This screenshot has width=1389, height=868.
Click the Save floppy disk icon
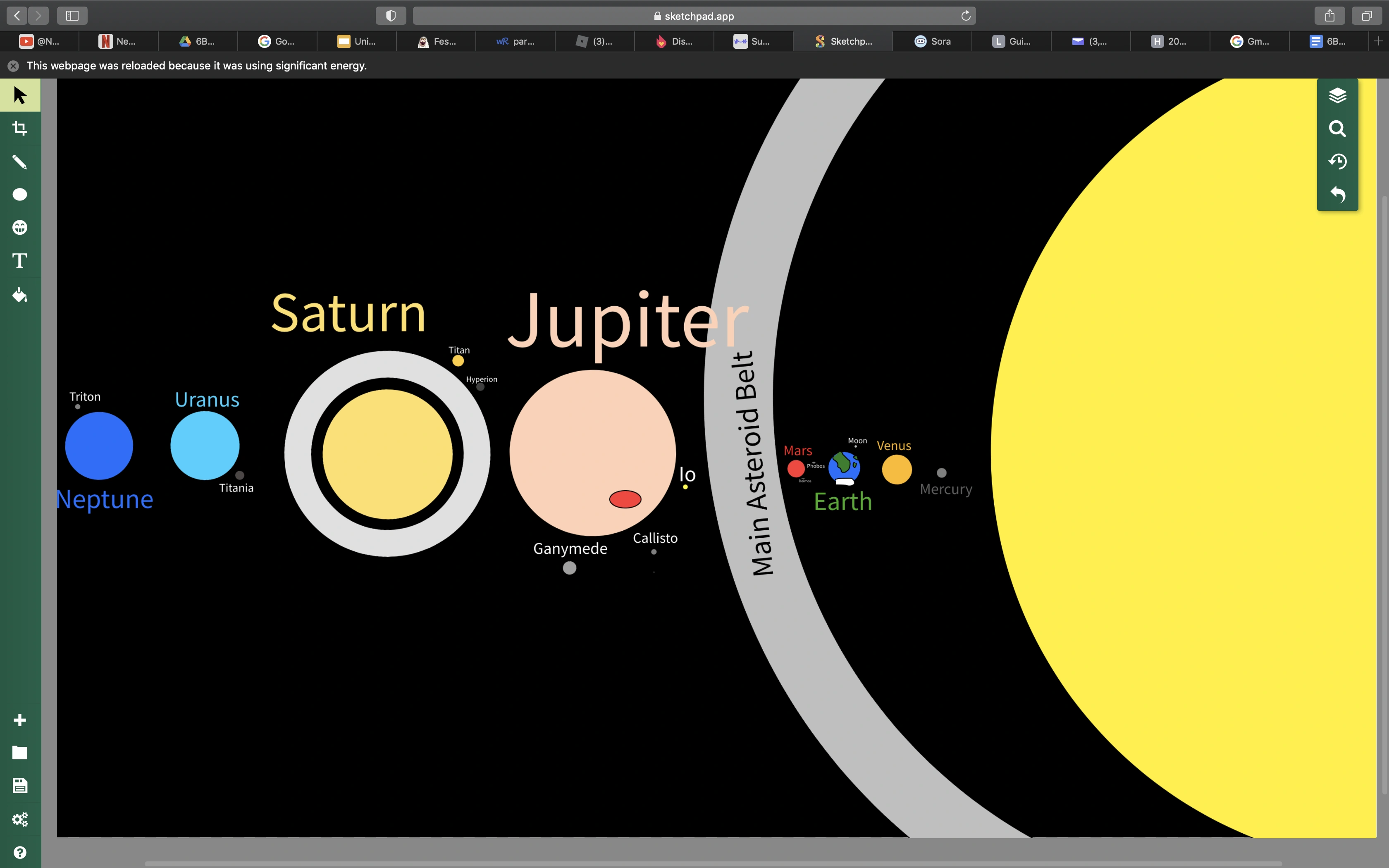point(20,785)
